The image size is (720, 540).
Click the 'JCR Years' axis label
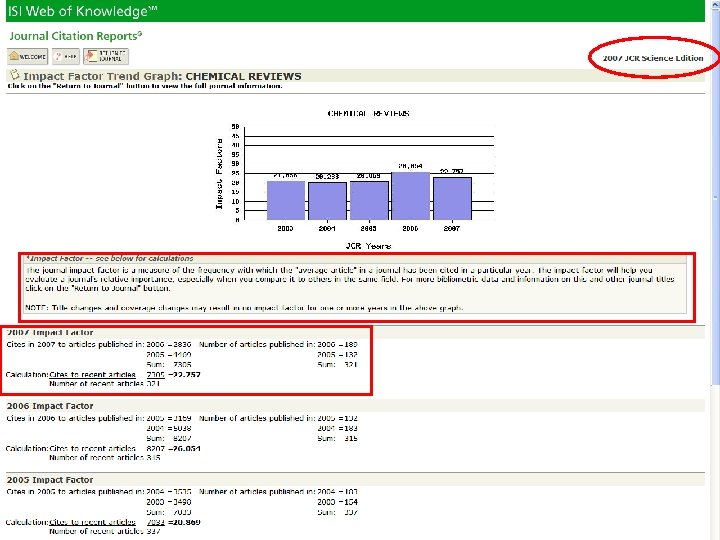click(368, 246)
